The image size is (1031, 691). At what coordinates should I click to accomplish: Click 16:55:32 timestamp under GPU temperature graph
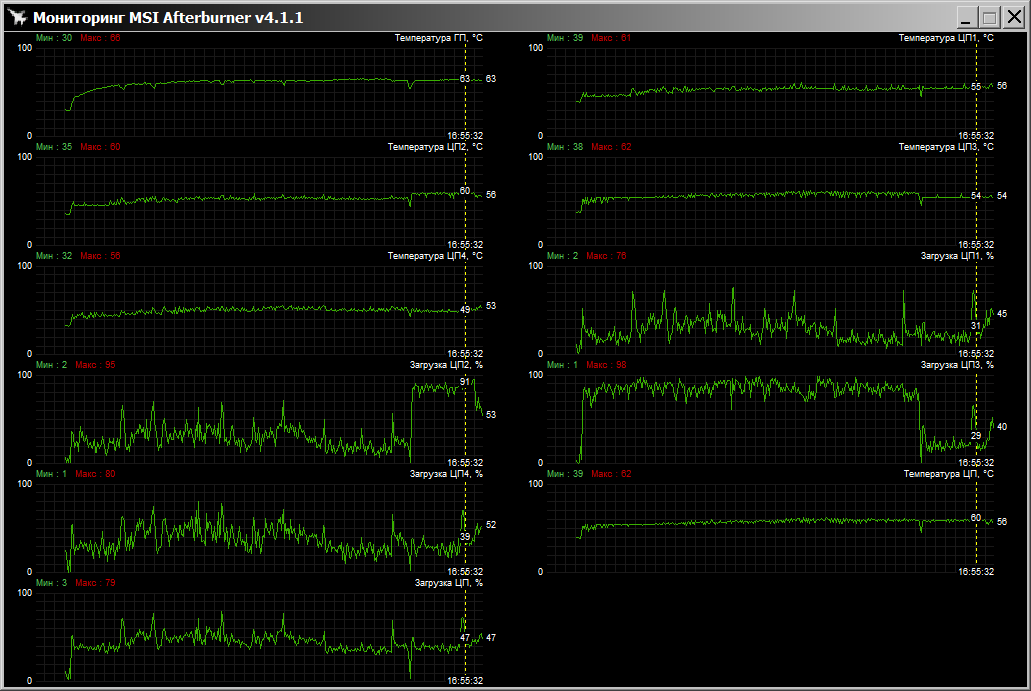coord(465,135)
